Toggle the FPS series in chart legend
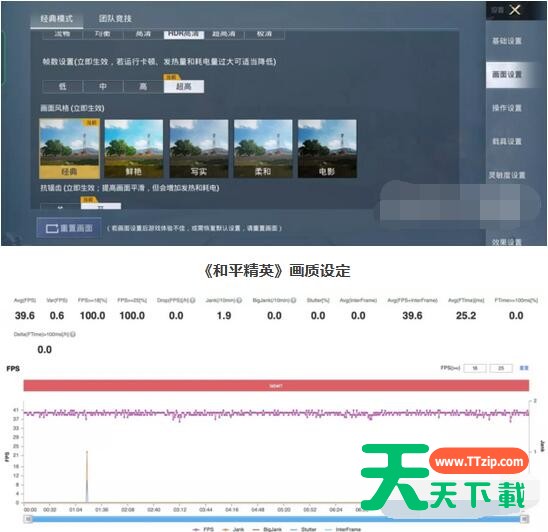The width and height of the screenshot is (548, 532). tap(203, 529)
